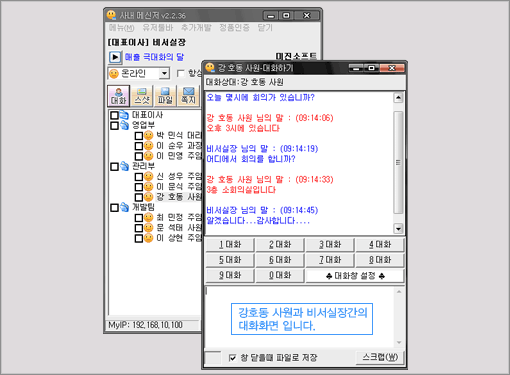The width and height of the screenshot is (510, 375).
Task: Click the chat log scroll up arrow
Action: point(398,98)
